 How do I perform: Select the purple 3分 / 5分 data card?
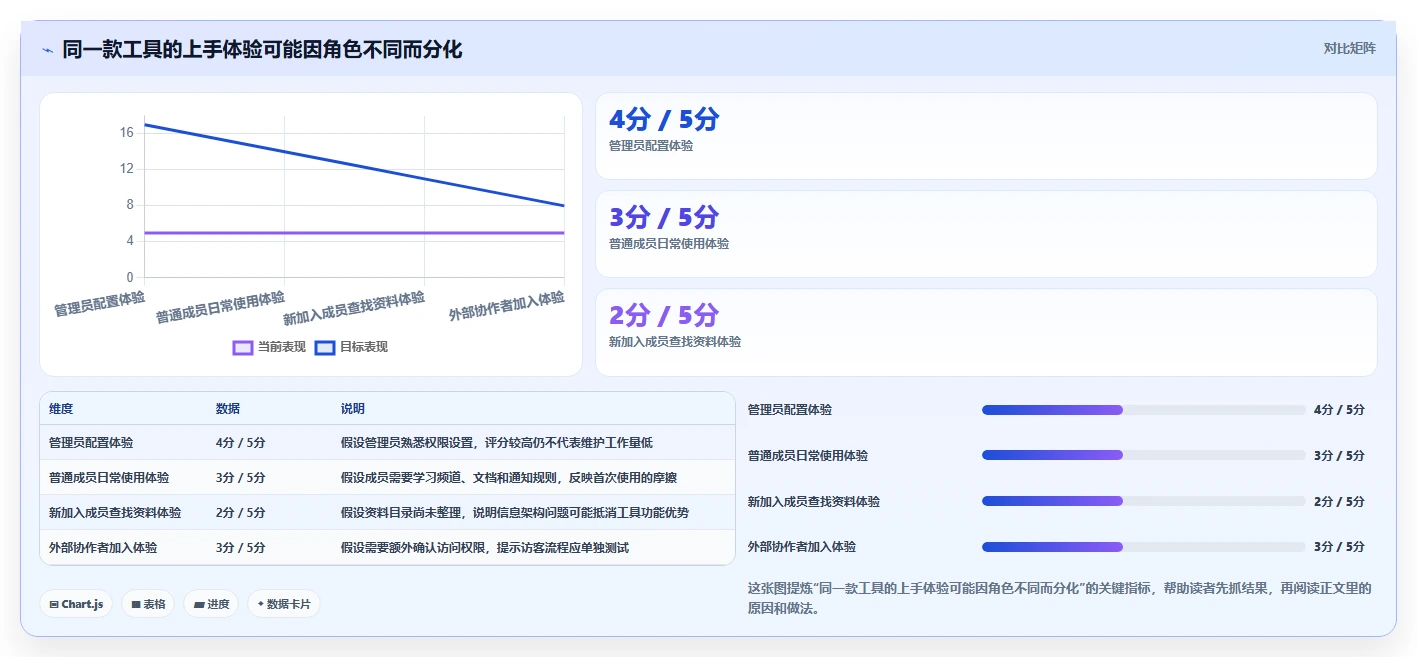pyautogui.click(x=986, y=234)
